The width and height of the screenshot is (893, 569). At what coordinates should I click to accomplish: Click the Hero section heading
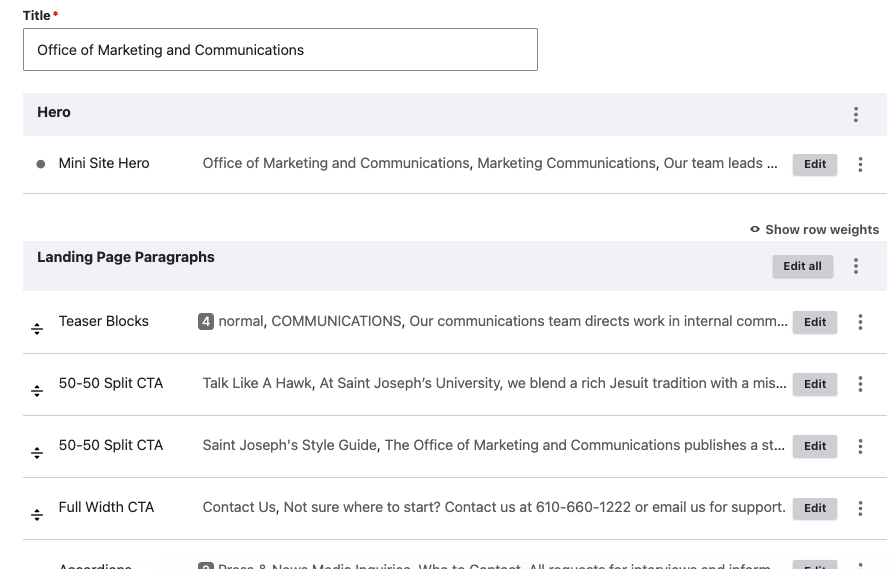[x=54, y=112]
